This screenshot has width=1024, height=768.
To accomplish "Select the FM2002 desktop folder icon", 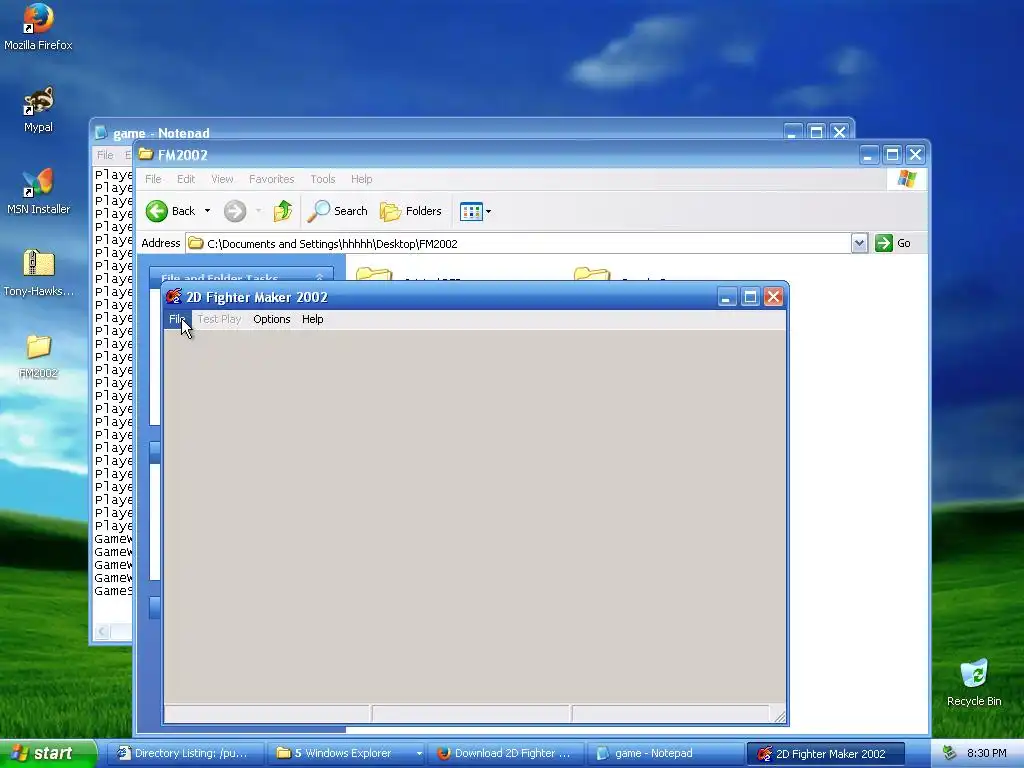I will (38, 357).
